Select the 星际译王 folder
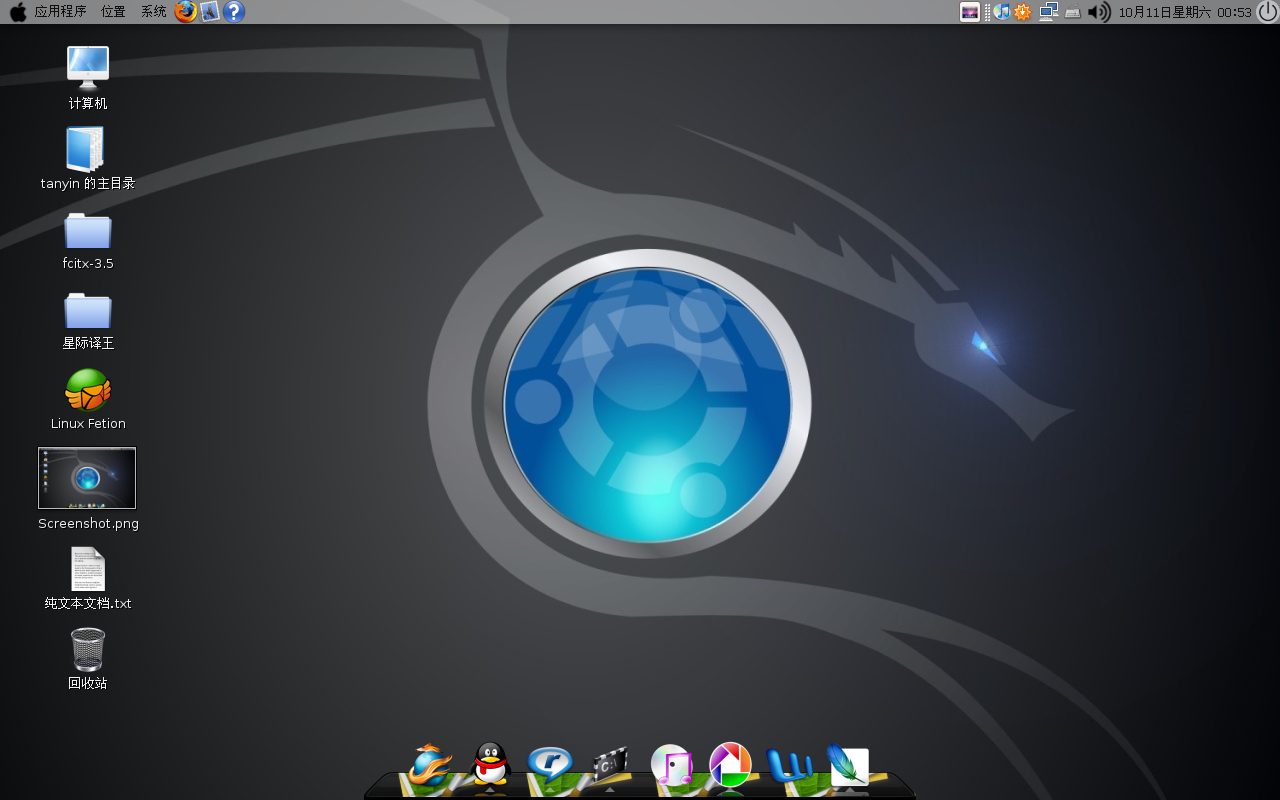Screen dimensions: 1280x800 88,309
